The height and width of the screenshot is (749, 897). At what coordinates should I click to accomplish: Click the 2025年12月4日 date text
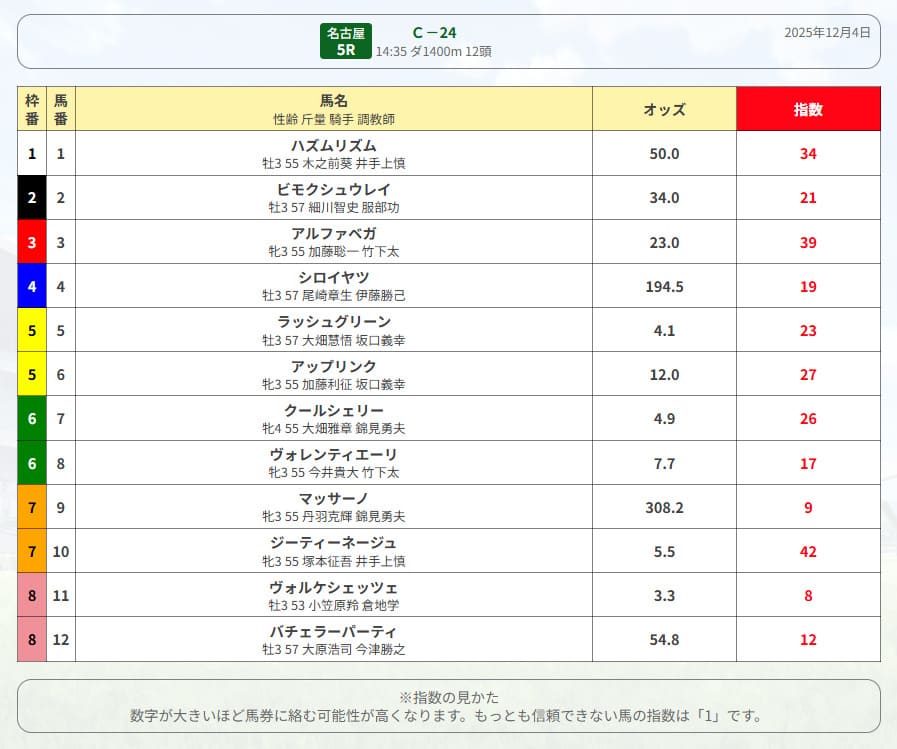pos(827,32)
